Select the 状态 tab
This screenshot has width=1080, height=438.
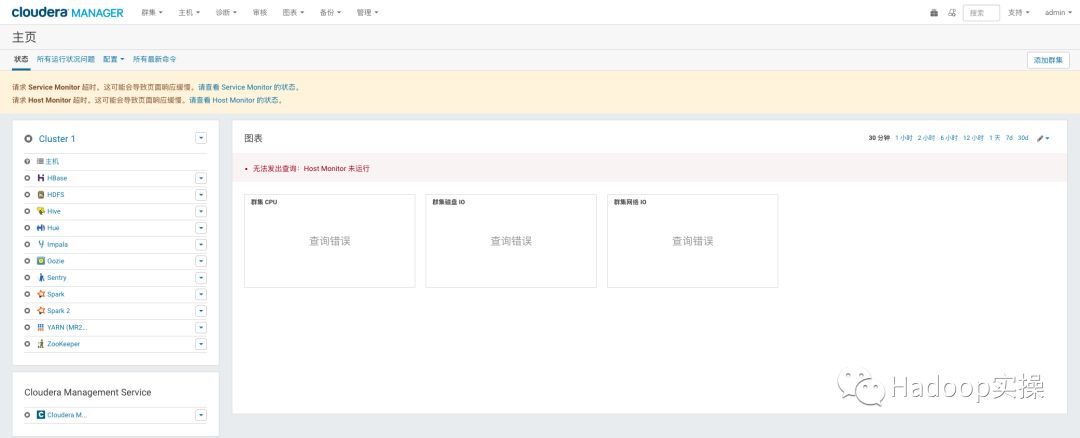click(x=21, y=59)
